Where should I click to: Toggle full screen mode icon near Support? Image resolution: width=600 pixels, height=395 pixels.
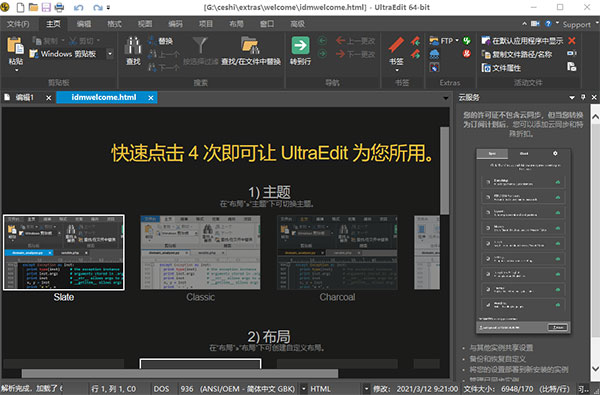coord(535,24)
